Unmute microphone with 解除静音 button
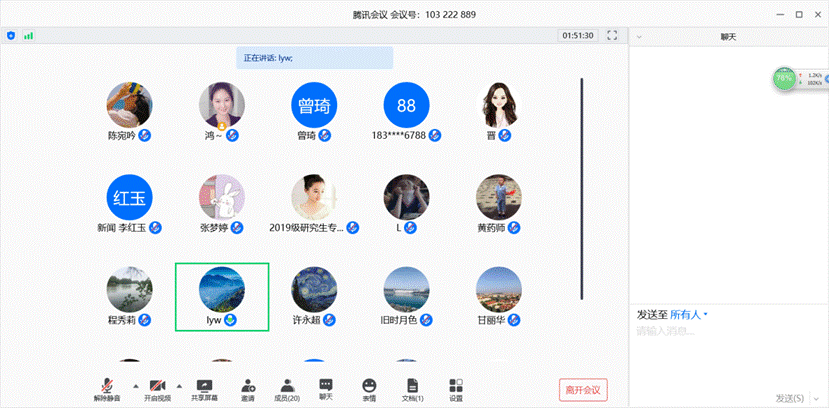829x408 pixels. (x=107, y=388)
